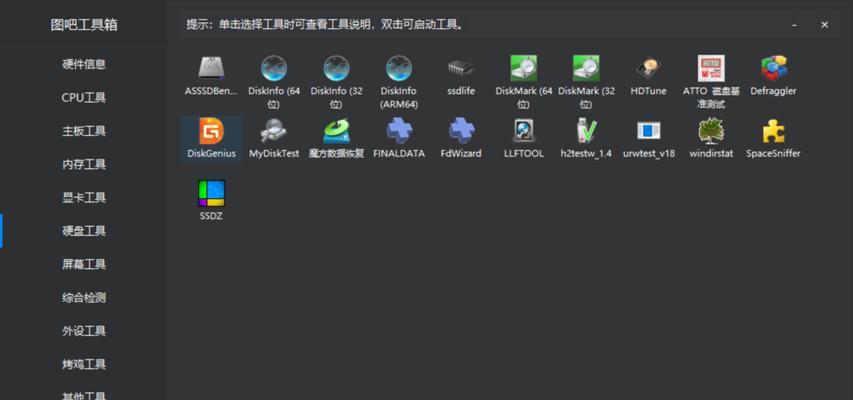Select the windirstat tree icon
Image resolution: width=853 pixels, height=400 pixels.
pos(711,131)
